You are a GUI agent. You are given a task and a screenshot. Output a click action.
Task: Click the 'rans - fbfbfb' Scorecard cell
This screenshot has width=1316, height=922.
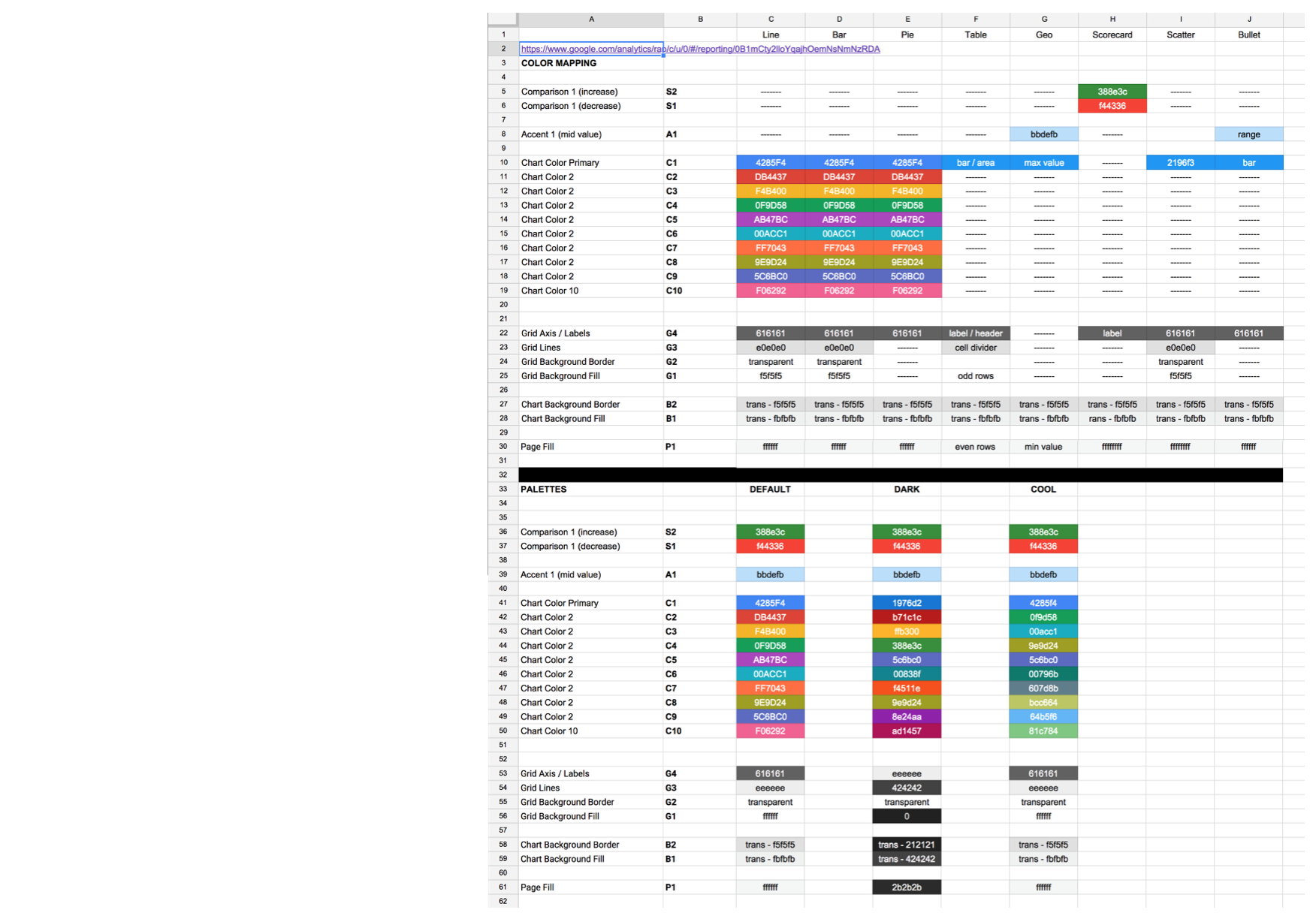click(1112, 419)
